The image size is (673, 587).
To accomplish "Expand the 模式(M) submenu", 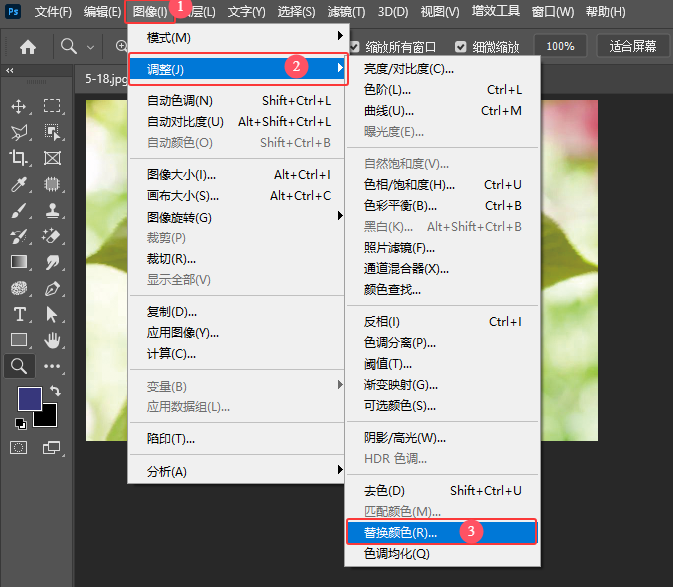I will pos(239,37).
